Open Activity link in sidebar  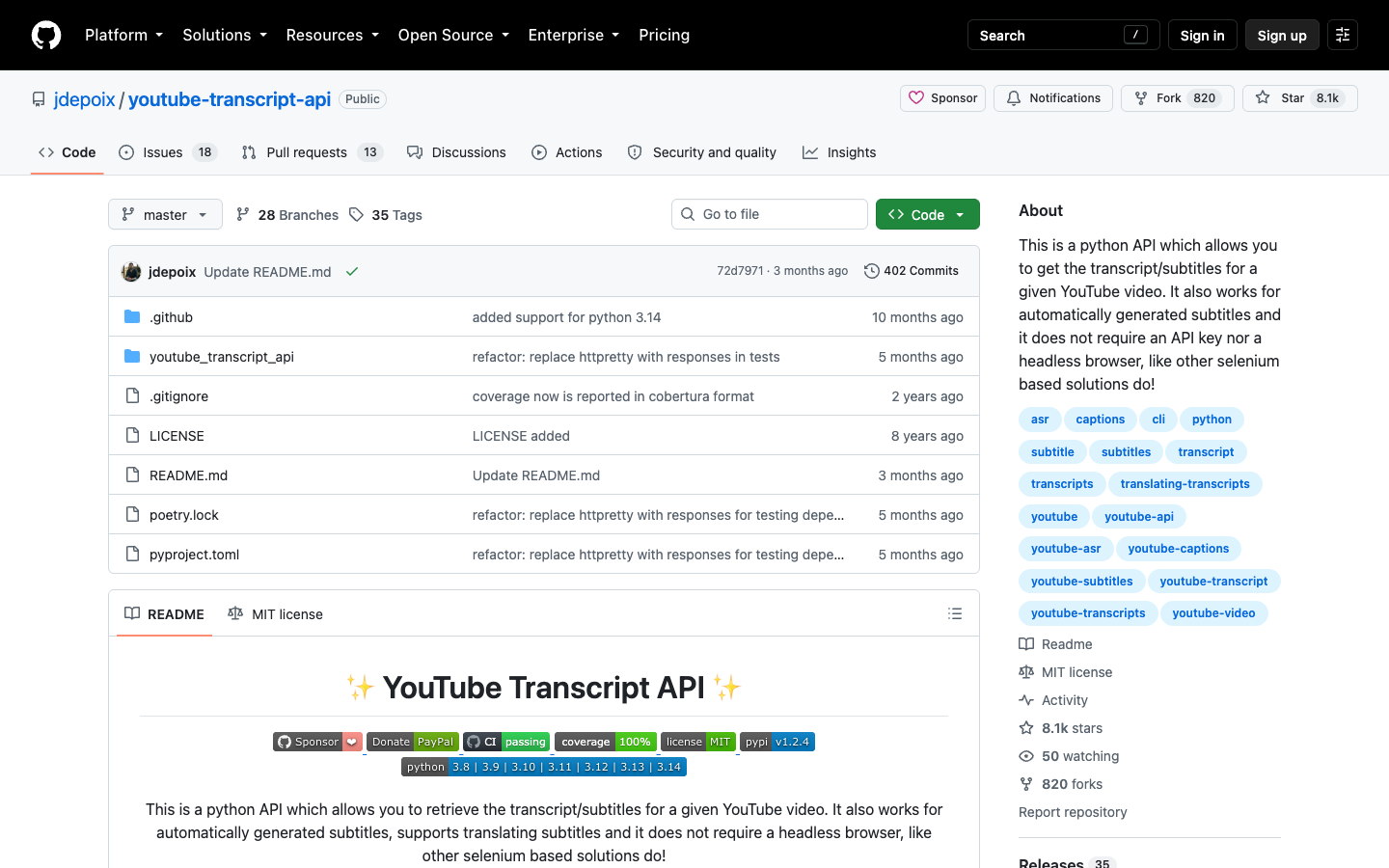1053,700
